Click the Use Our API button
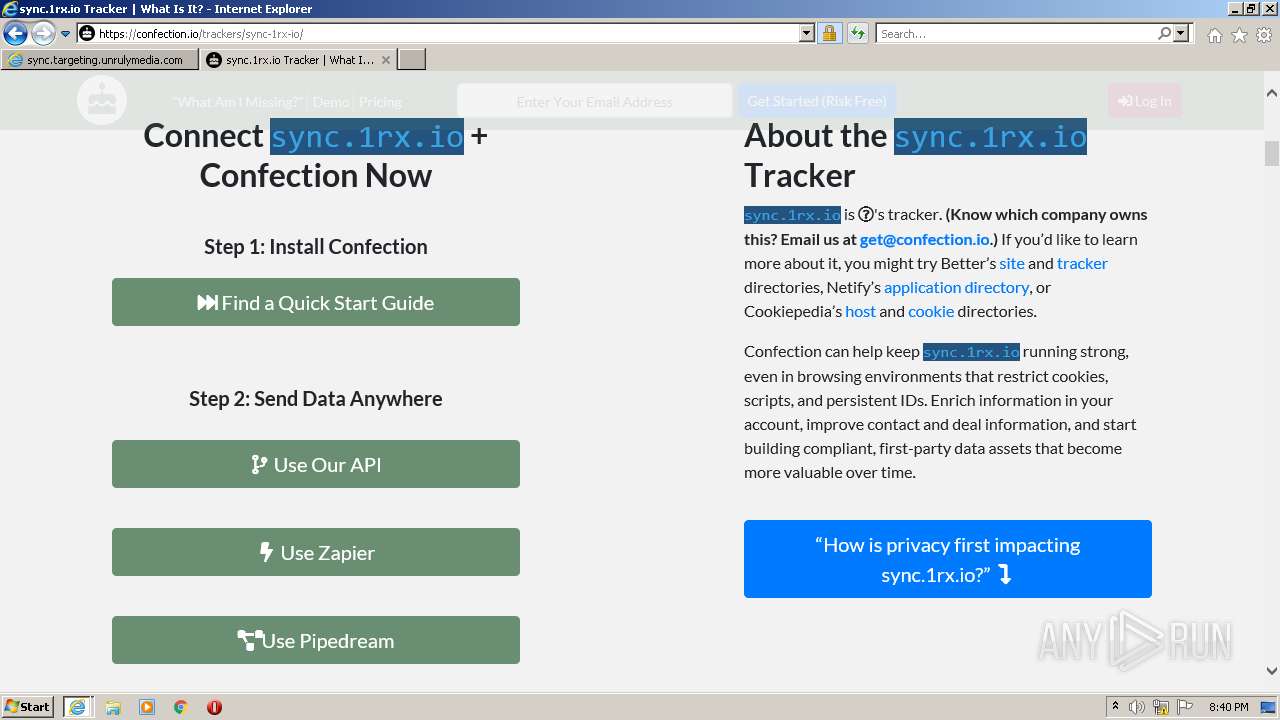 [316, 464]
